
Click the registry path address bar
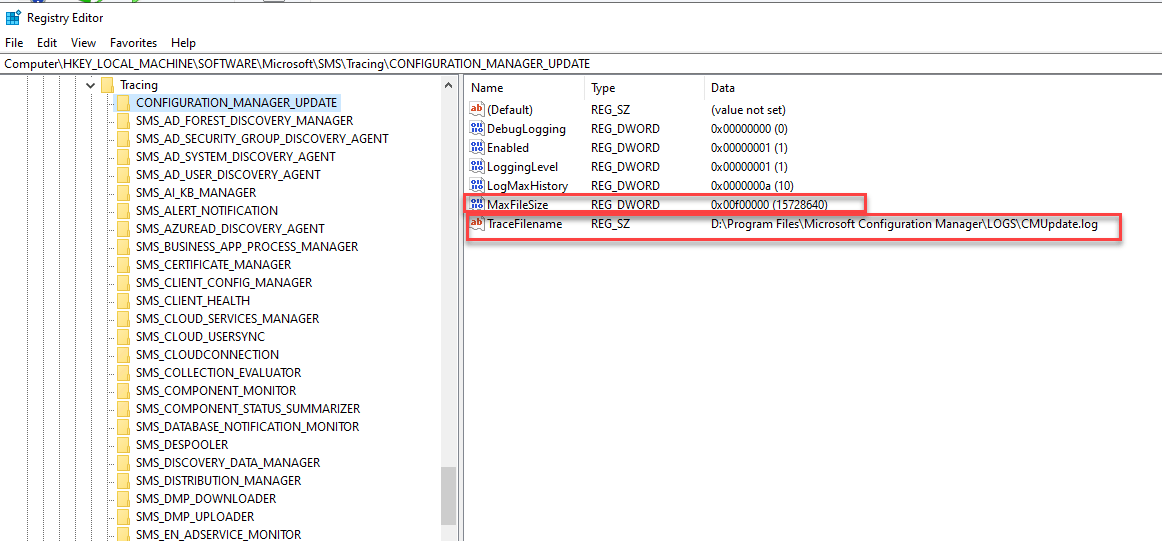(x=581, y=64)
